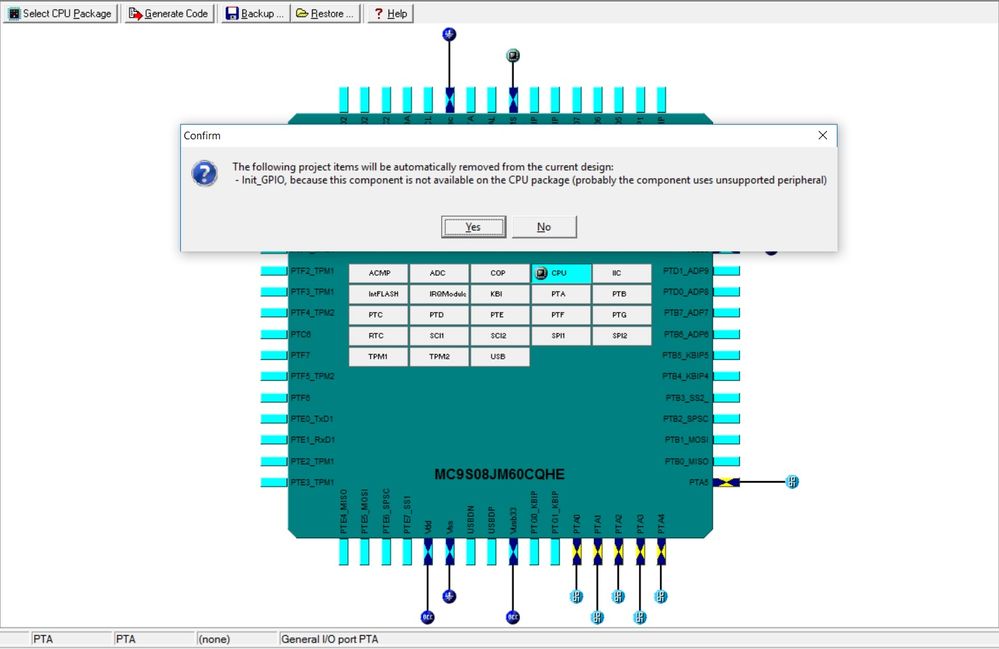Select the PTD port block
Viewport: 999px width, 649px height.
click(x=438, y=315)
